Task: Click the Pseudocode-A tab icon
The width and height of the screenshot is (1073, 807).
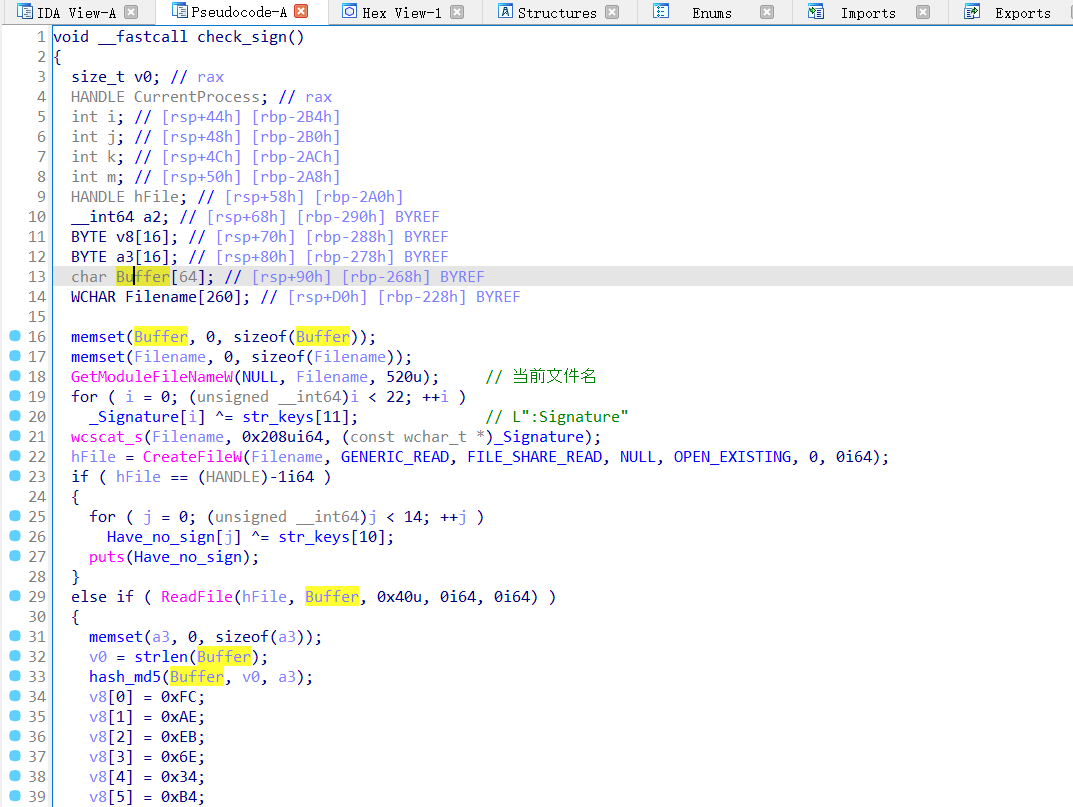Action: [x=179, y=10]
